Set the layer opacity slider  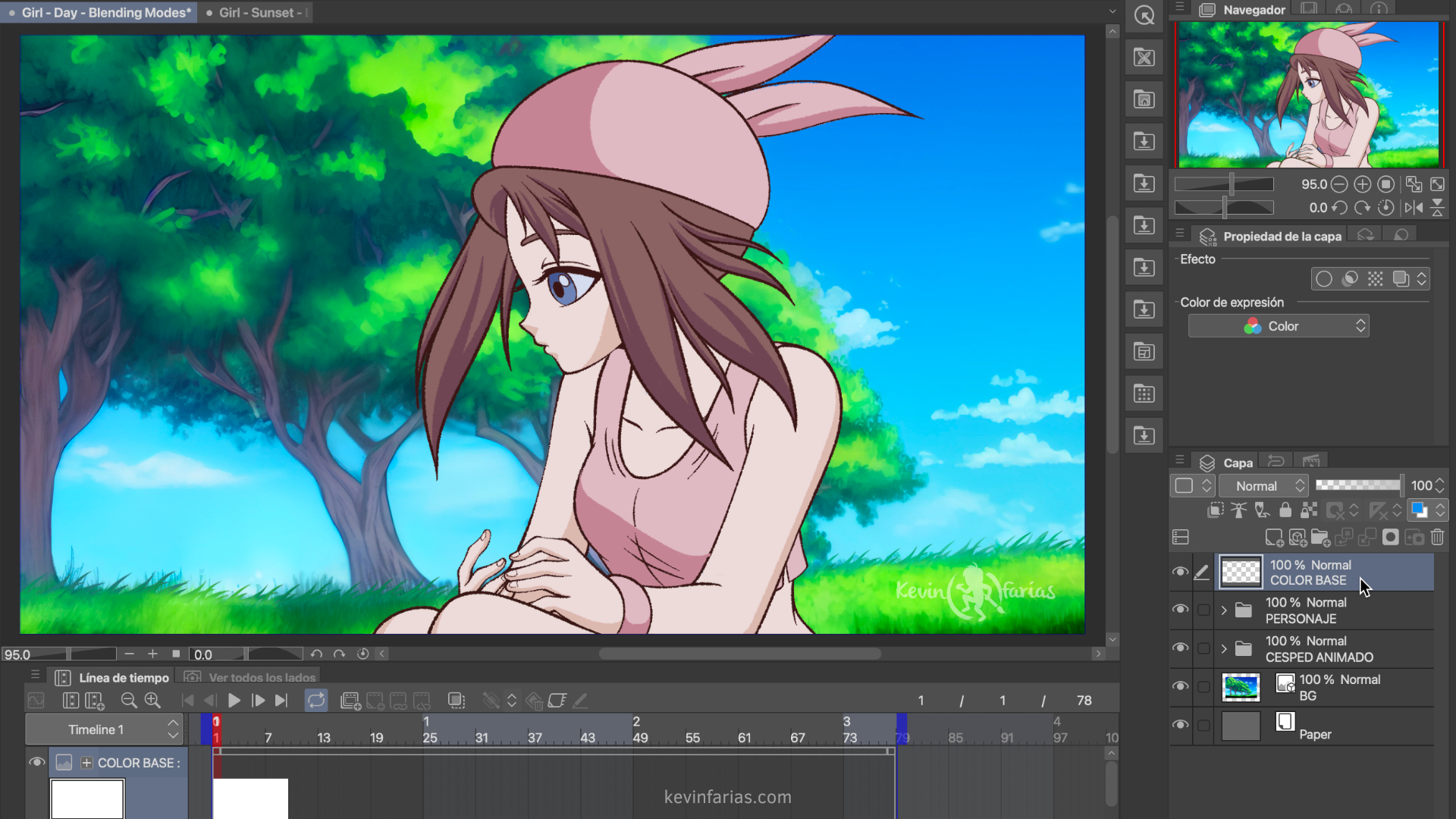tap(1359, 485)
